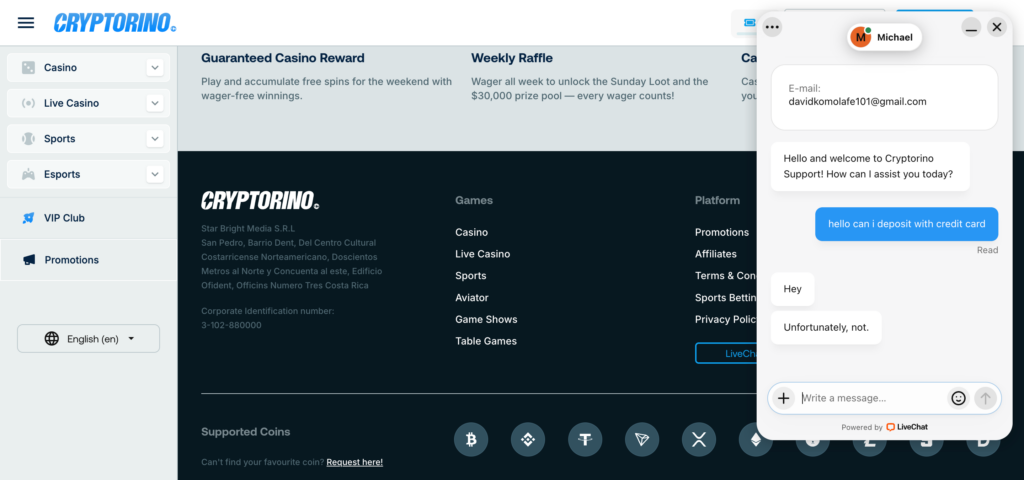Open the Aviator footer link
Image resolution: width=1024 pixels, height=480 pixels.
click(472, 297)
